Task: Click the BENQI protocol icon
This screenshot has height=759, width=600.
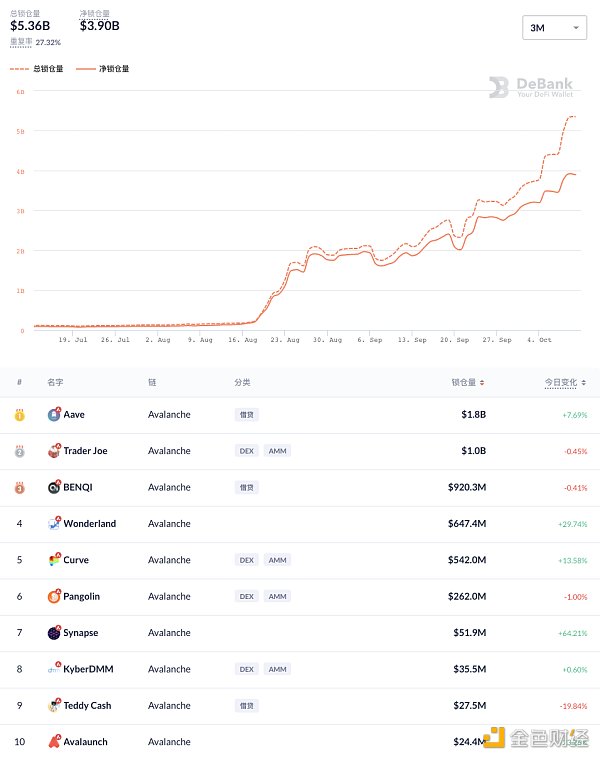Action: [x=54, y=487]
